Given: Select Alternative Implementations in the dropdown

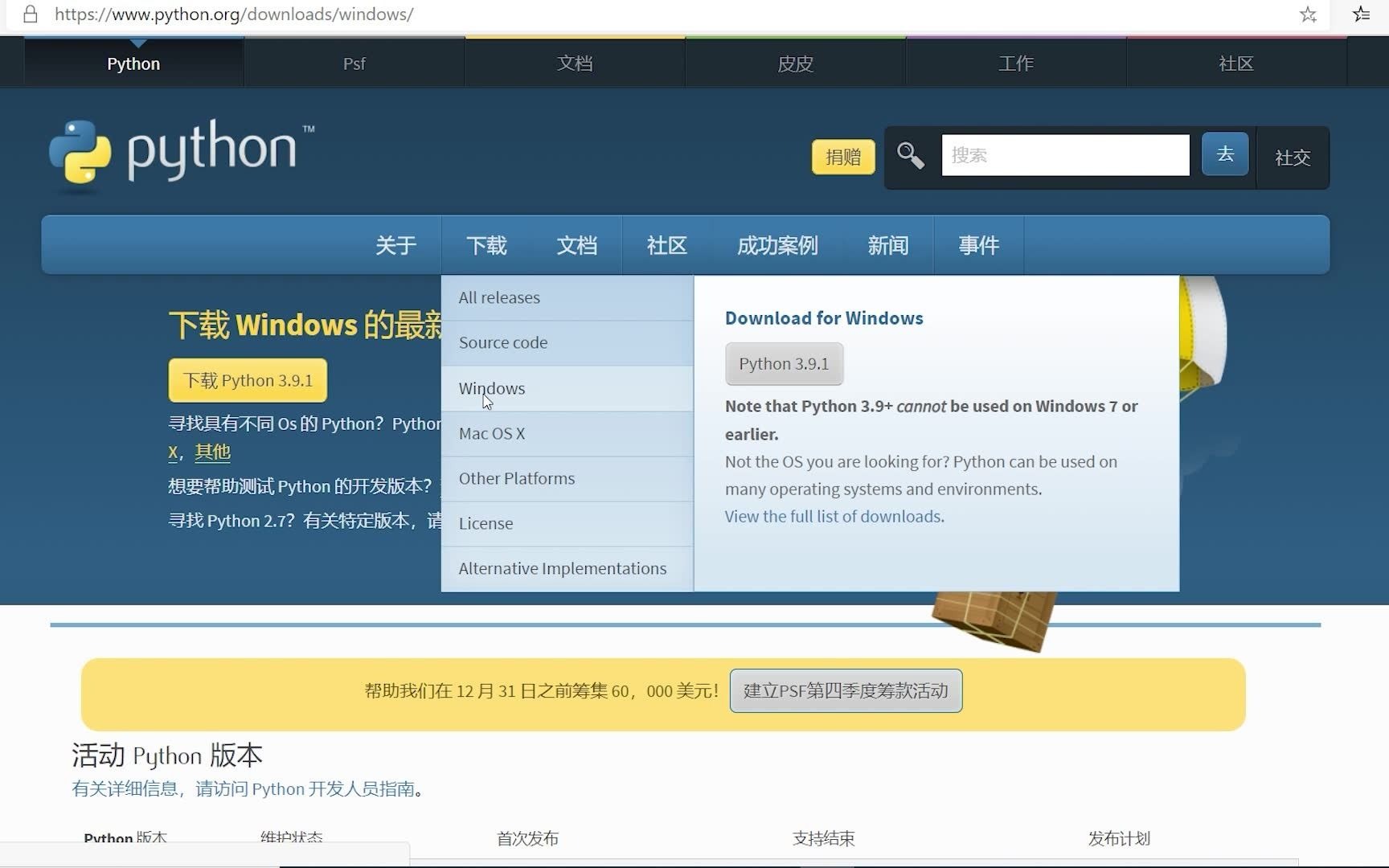Looking at the screenshot, I should coord(567,568).
